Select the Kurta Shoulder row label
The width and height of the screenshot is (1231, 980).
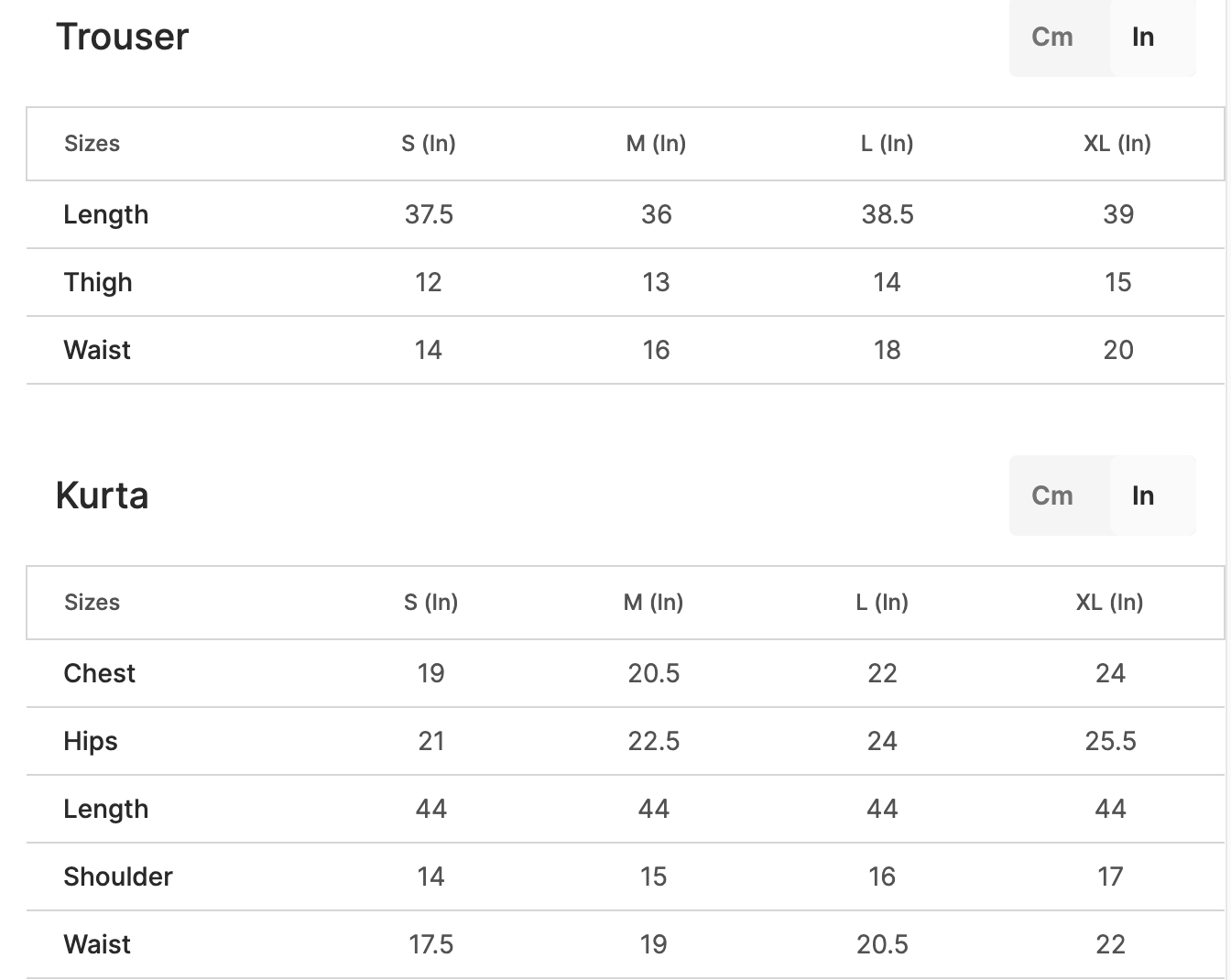point(118,877)
